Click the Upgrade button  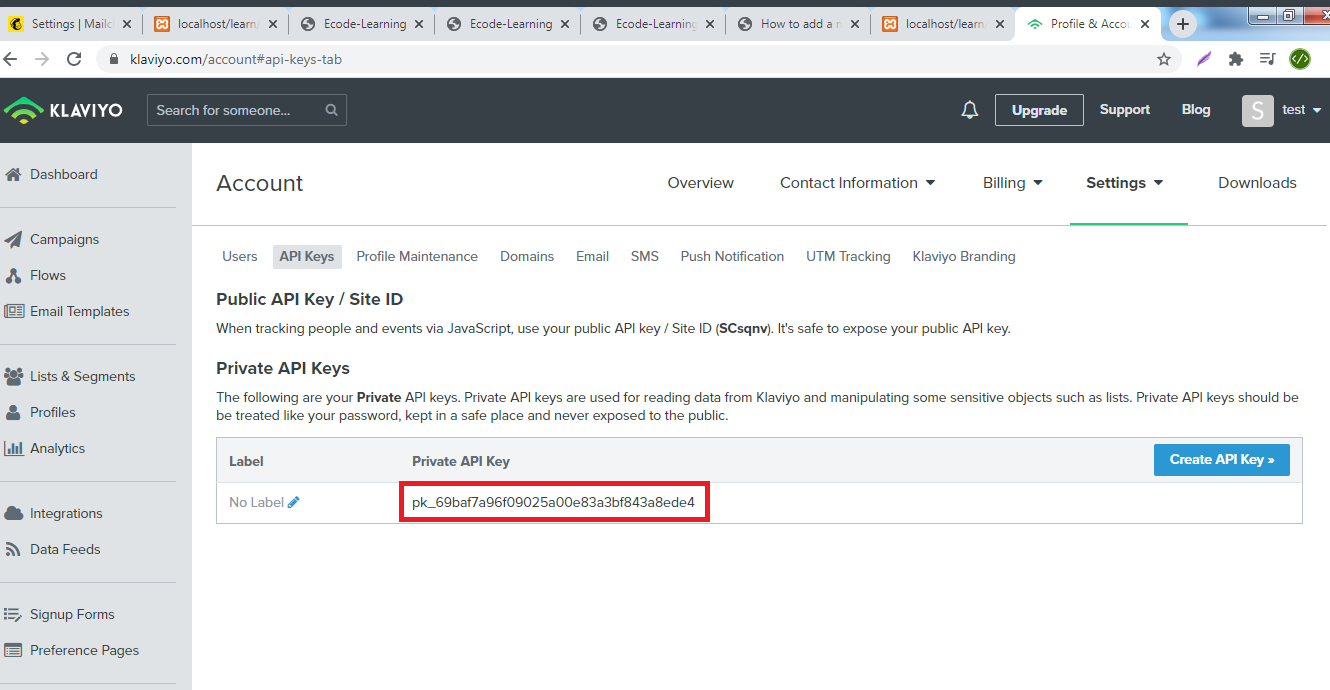pos(1039,110)
